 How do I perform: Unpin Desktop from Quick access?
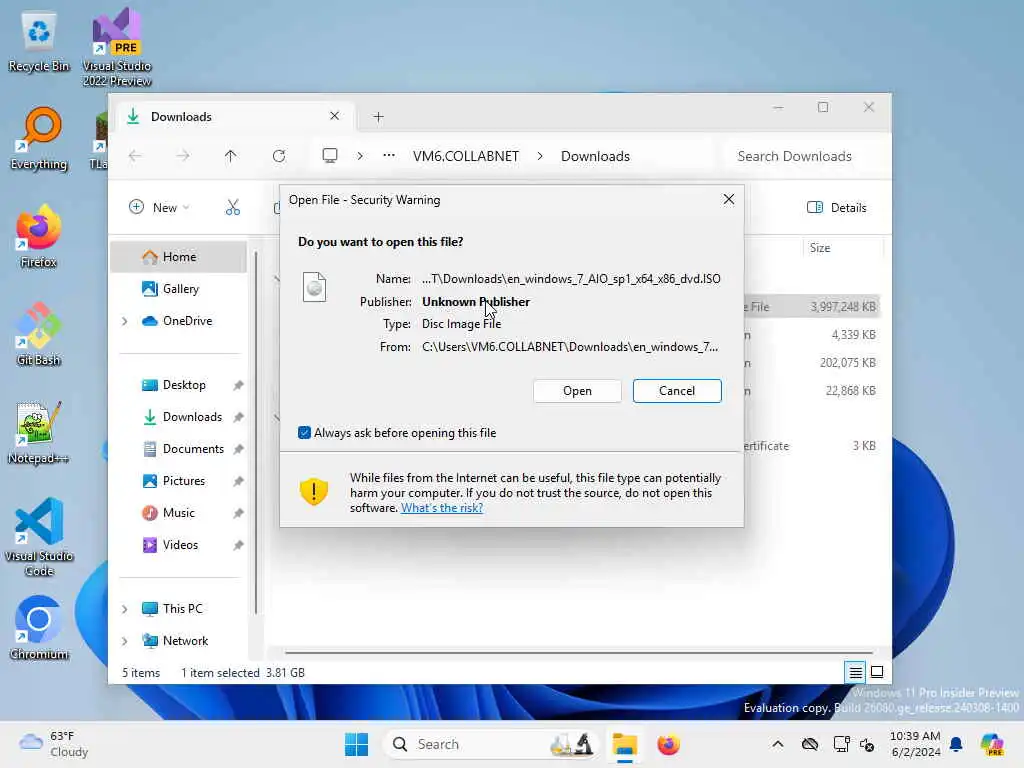pyautogui.click(x=238, y=385)
